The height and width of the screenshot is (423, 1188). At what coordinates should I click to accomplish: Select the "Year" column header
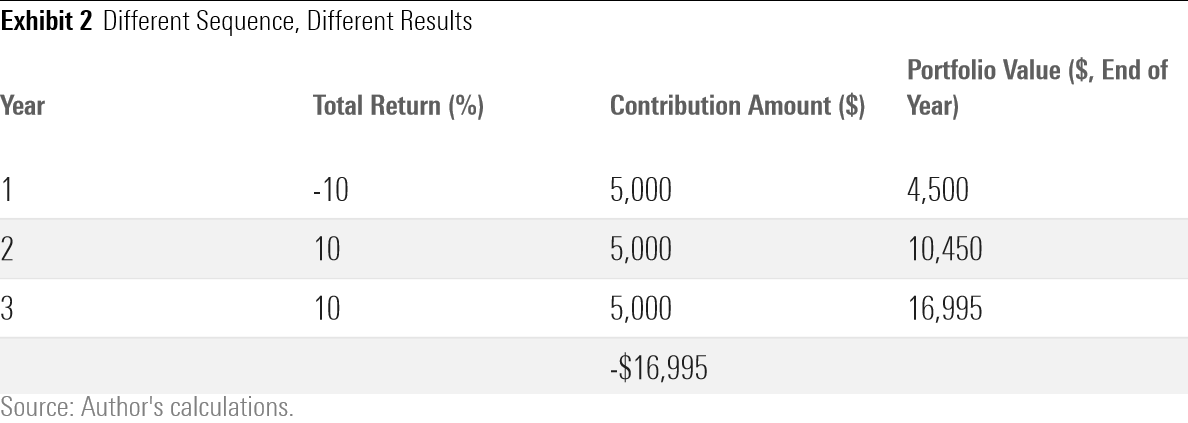click(x=22, y=106)
